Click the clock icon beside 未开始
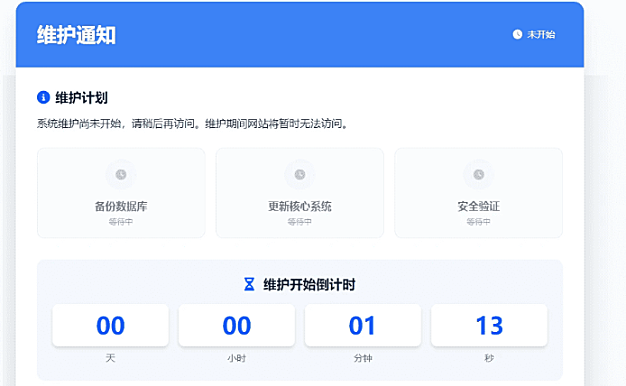Screen dimensions: 626x386 tap(517, 35)
